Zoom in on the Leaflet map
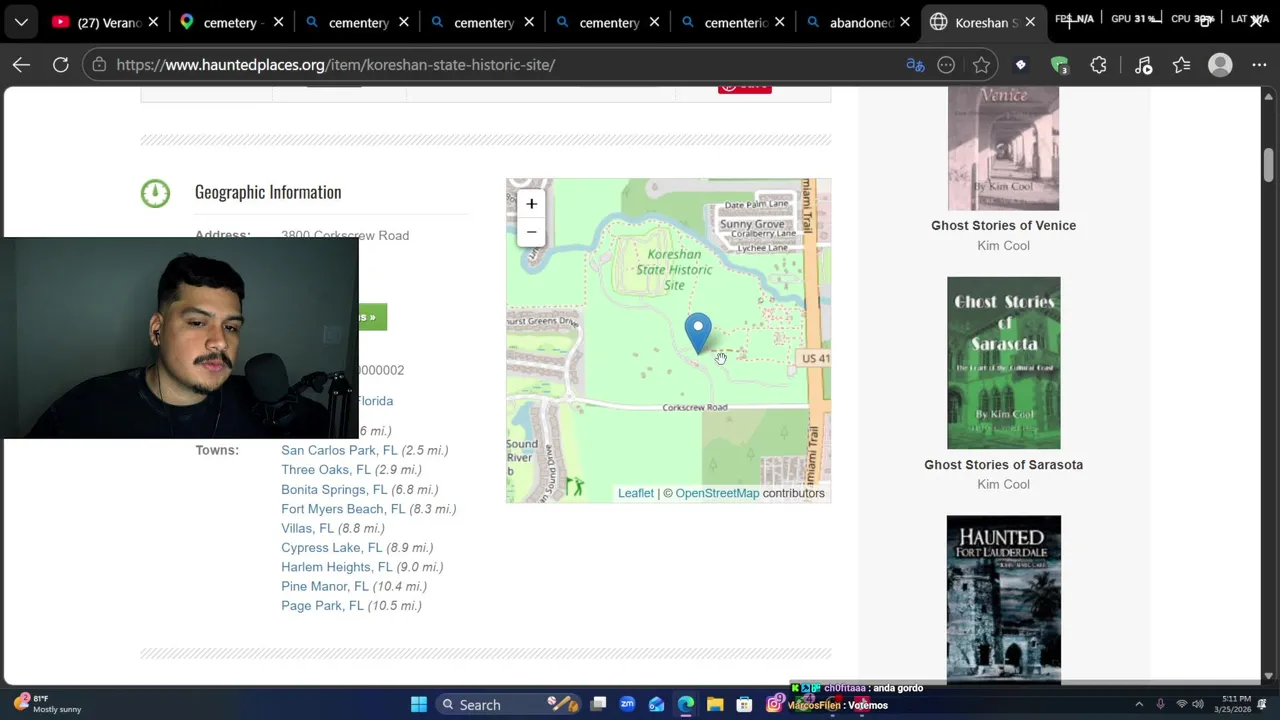 (532, 204)
